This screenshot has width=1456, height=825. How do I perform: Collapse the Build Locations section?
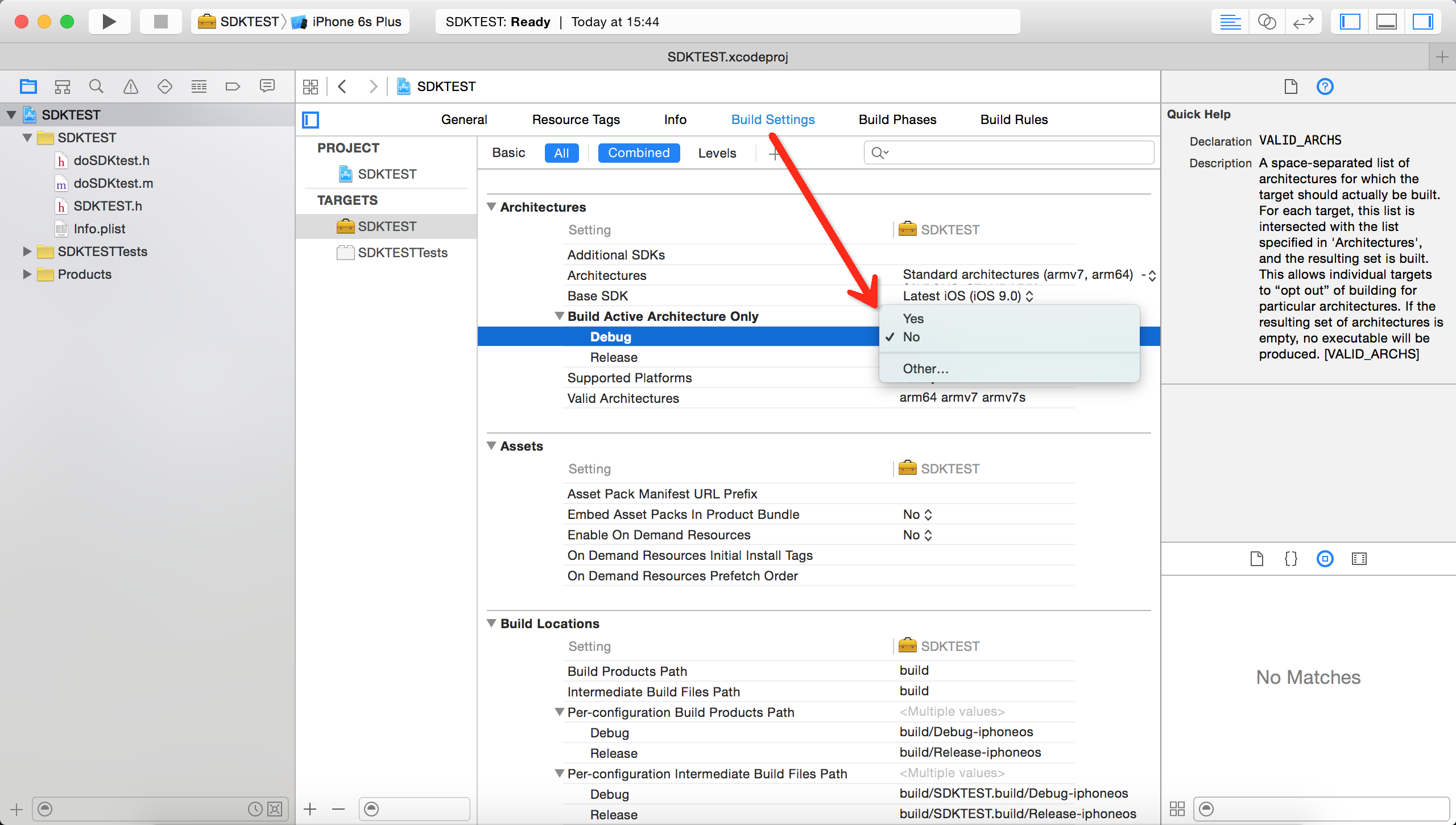click(x=491, y=624)
